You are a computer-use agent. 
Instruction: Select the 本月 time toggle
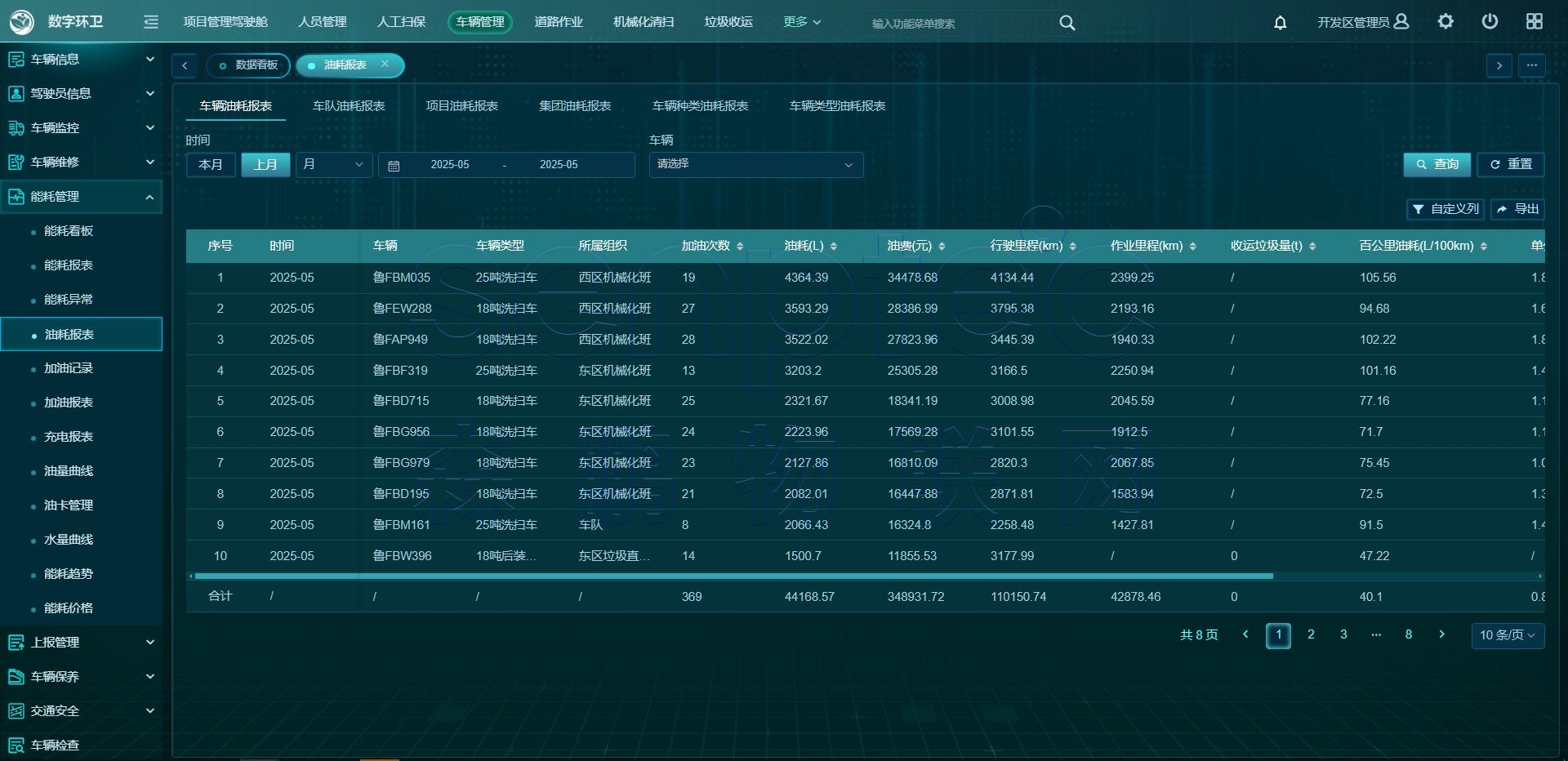(x=211, y=165)
